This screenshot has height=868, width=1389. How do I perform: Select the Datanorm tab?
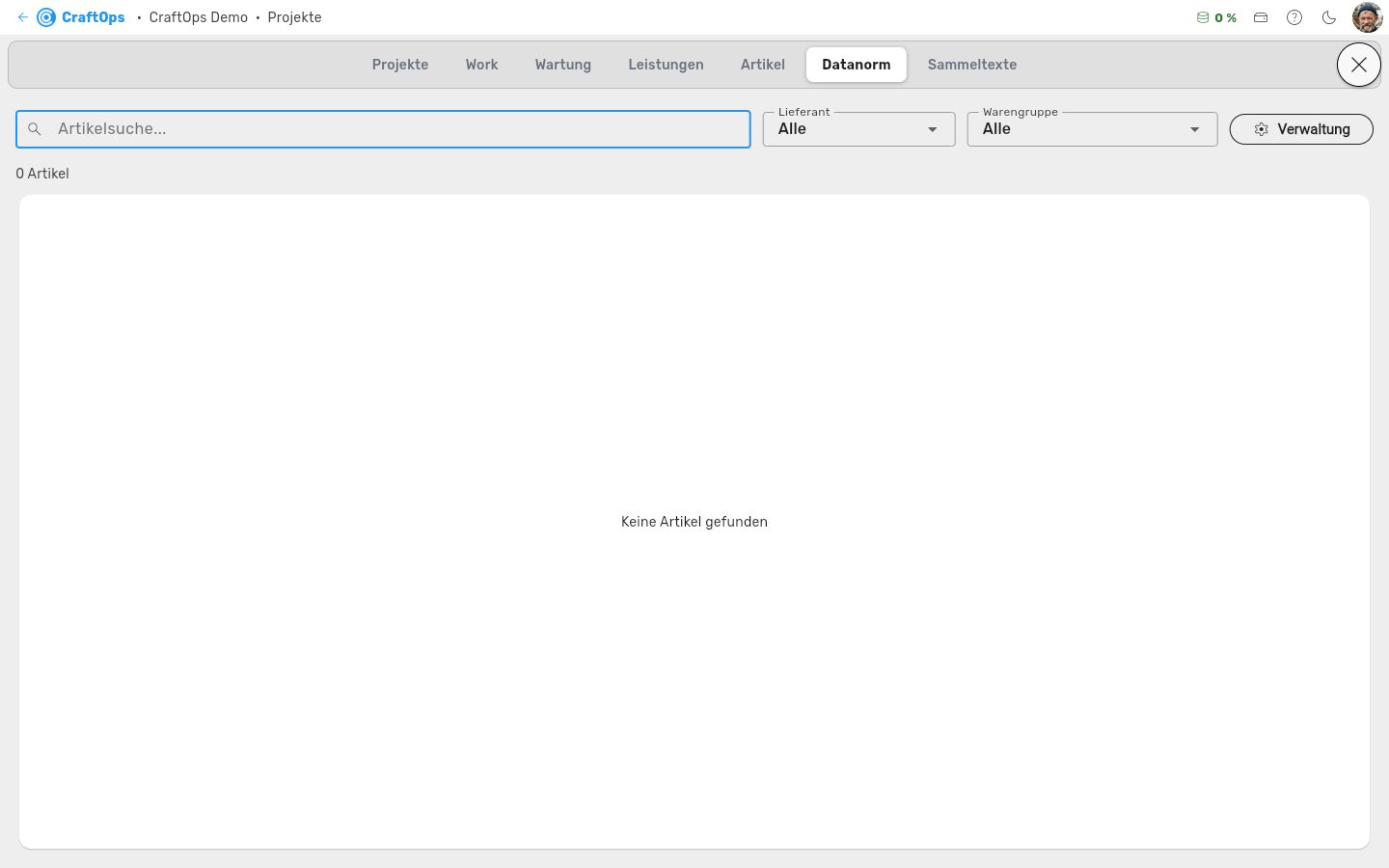coord(857,65)
